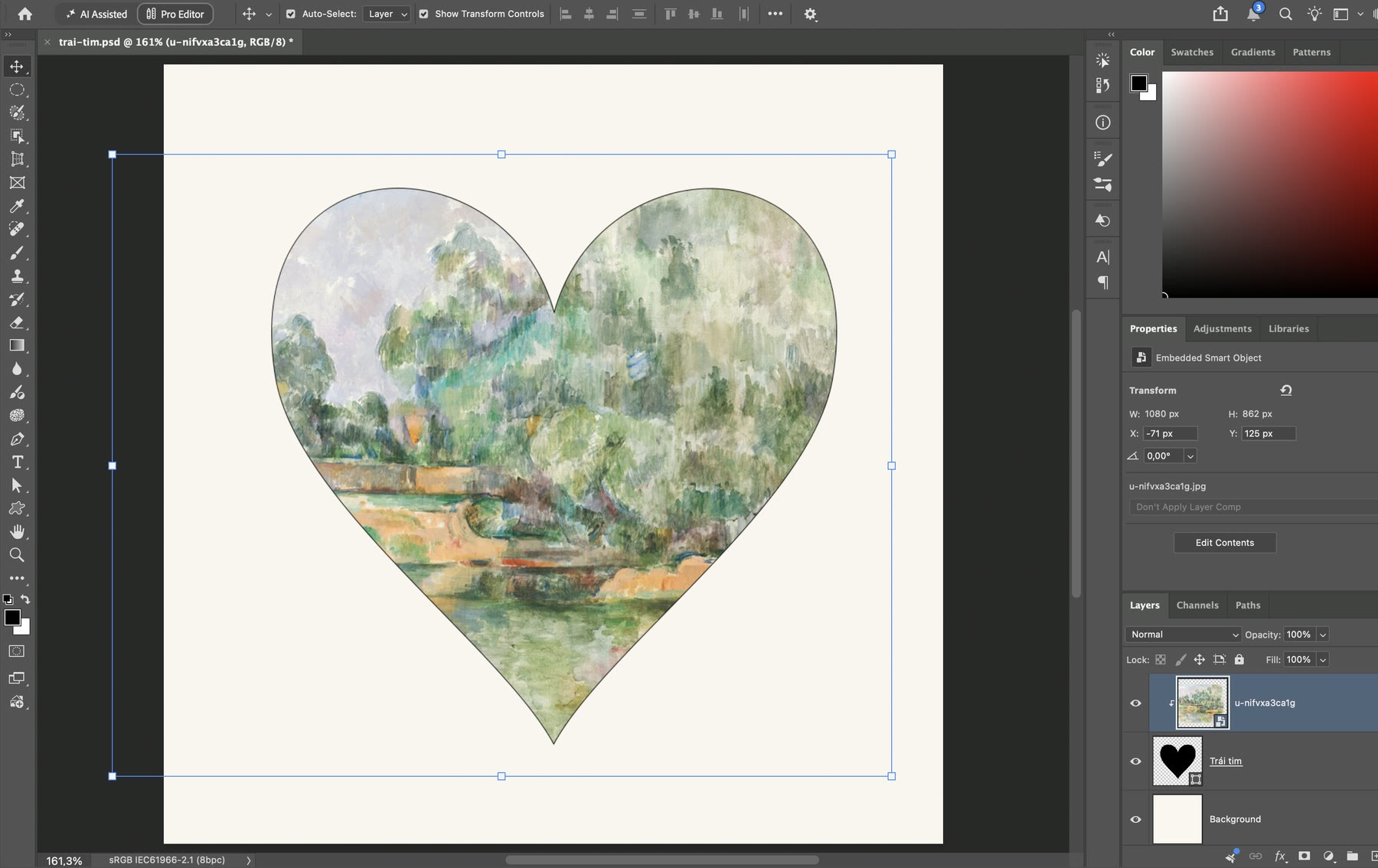Open the Fill dropdown arrow
The height and width of the screenshot is (868, 1378).
(1323, 660)
